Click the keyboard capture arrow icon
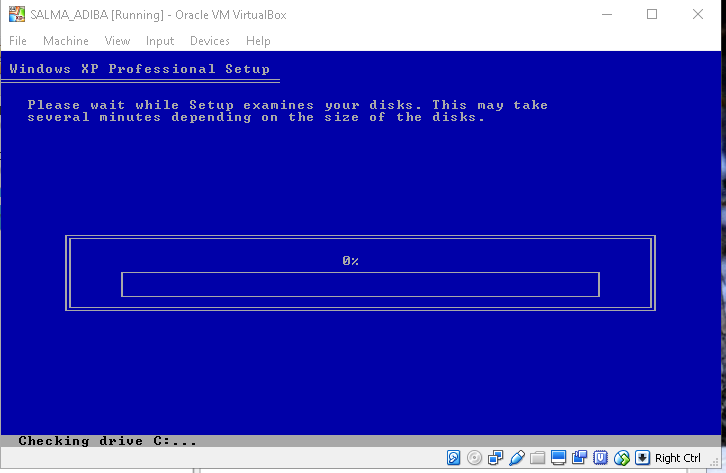Image resolution: width=726 pixels, height=473 pixels. pyautogui.click(x=642, y=458)
